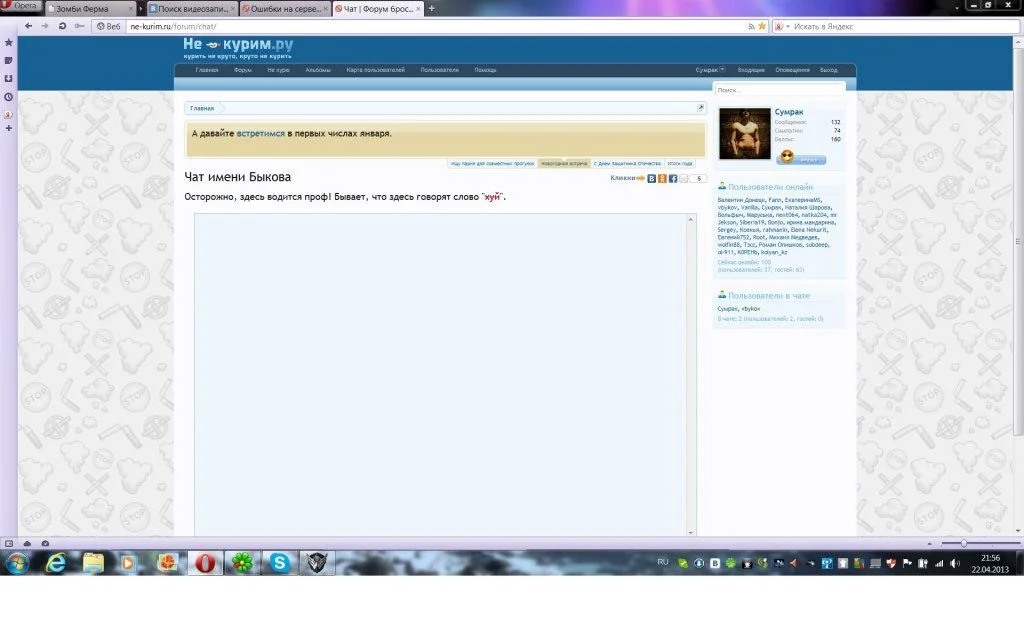1024x630 pixels.
Task: Click Выход to log out
Action: [x=829, y=70]
